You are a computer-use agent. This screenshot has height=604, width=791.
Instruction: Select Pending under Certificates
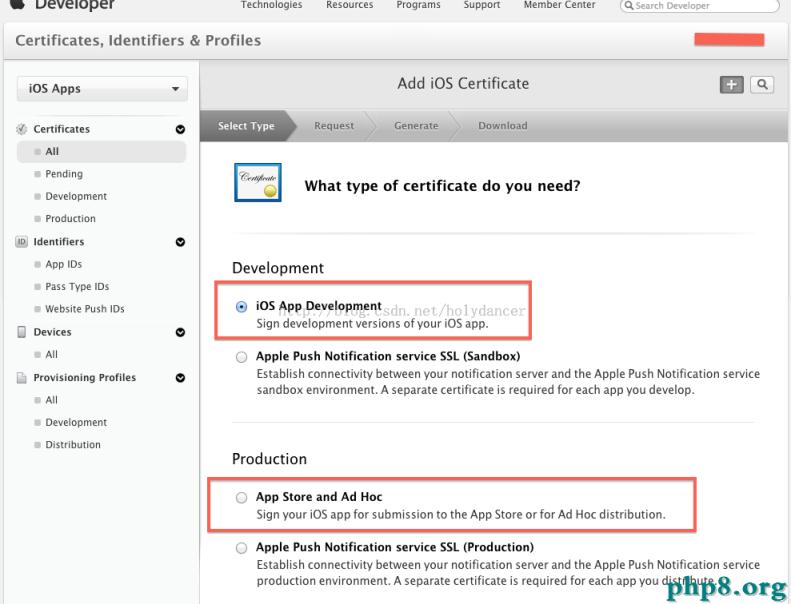pyautogui.click(x=64, y=174)
